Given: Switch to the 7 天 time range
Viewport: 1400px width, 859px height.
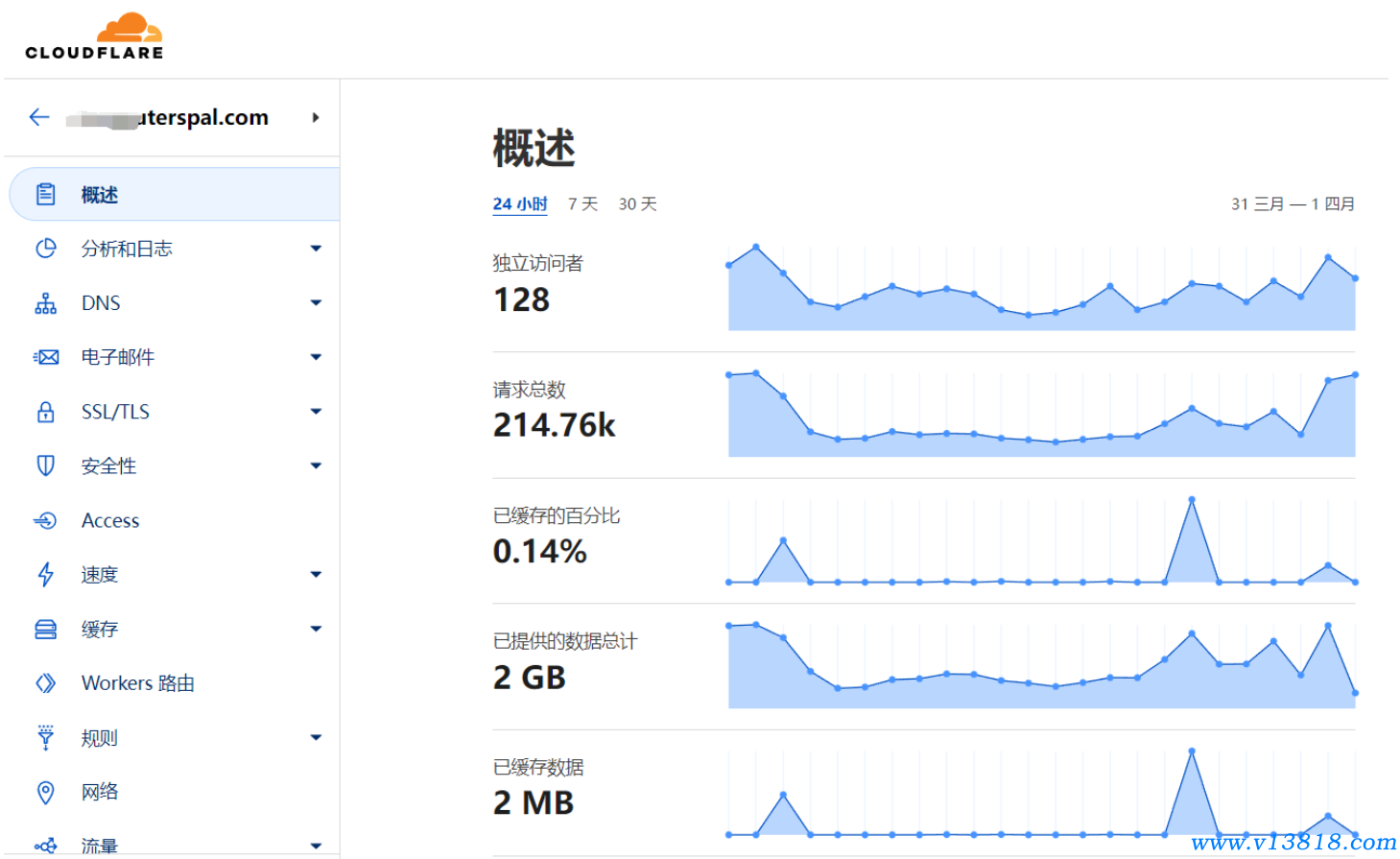Looking at the screenshot, I should pyautogui.click(x=582, y=203).
